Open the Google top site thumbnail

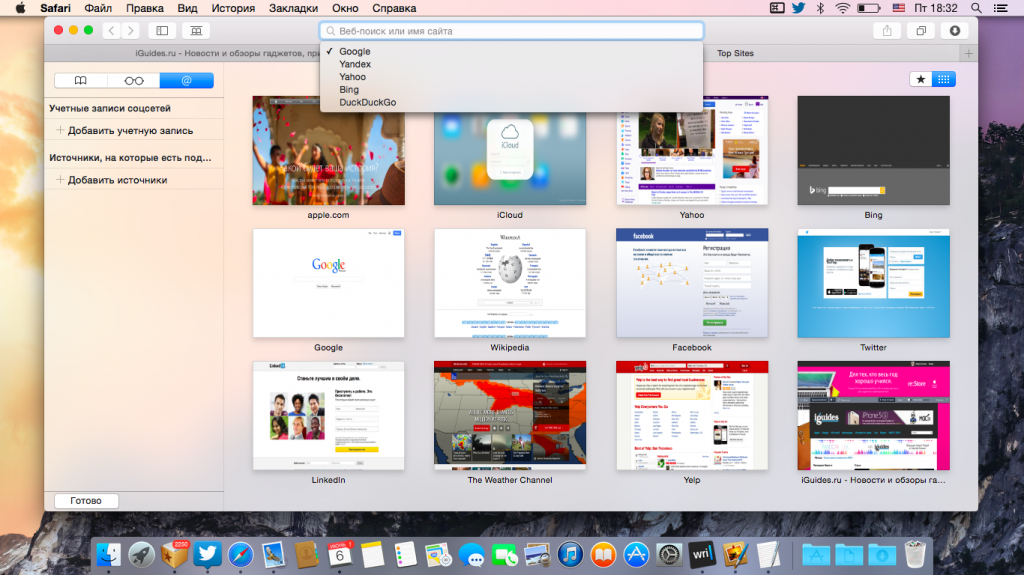pyautogui.click(x=328, y=283)
